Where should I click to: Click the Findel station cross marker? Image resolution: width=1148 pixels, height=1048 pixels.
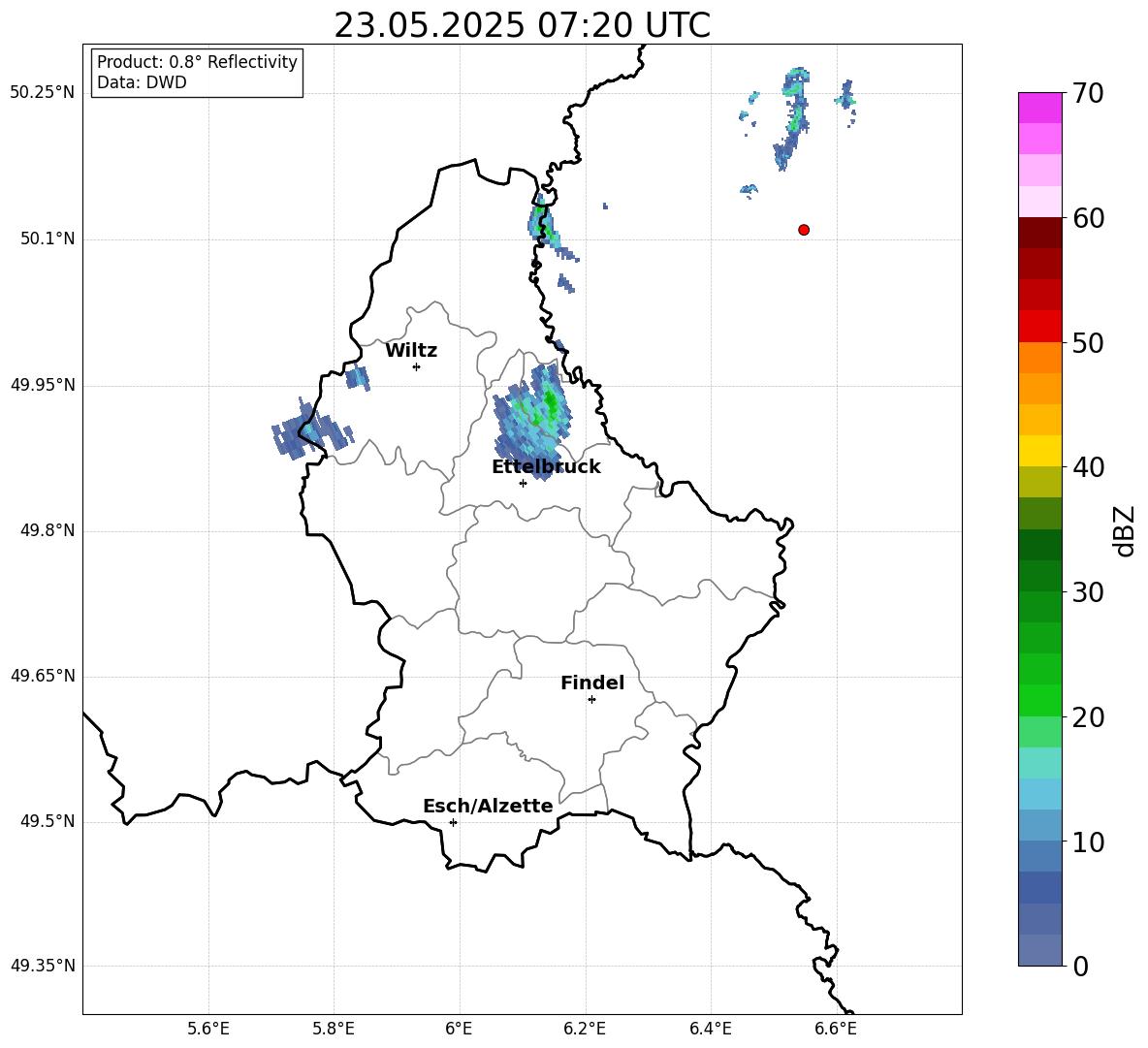click(591, 700)
